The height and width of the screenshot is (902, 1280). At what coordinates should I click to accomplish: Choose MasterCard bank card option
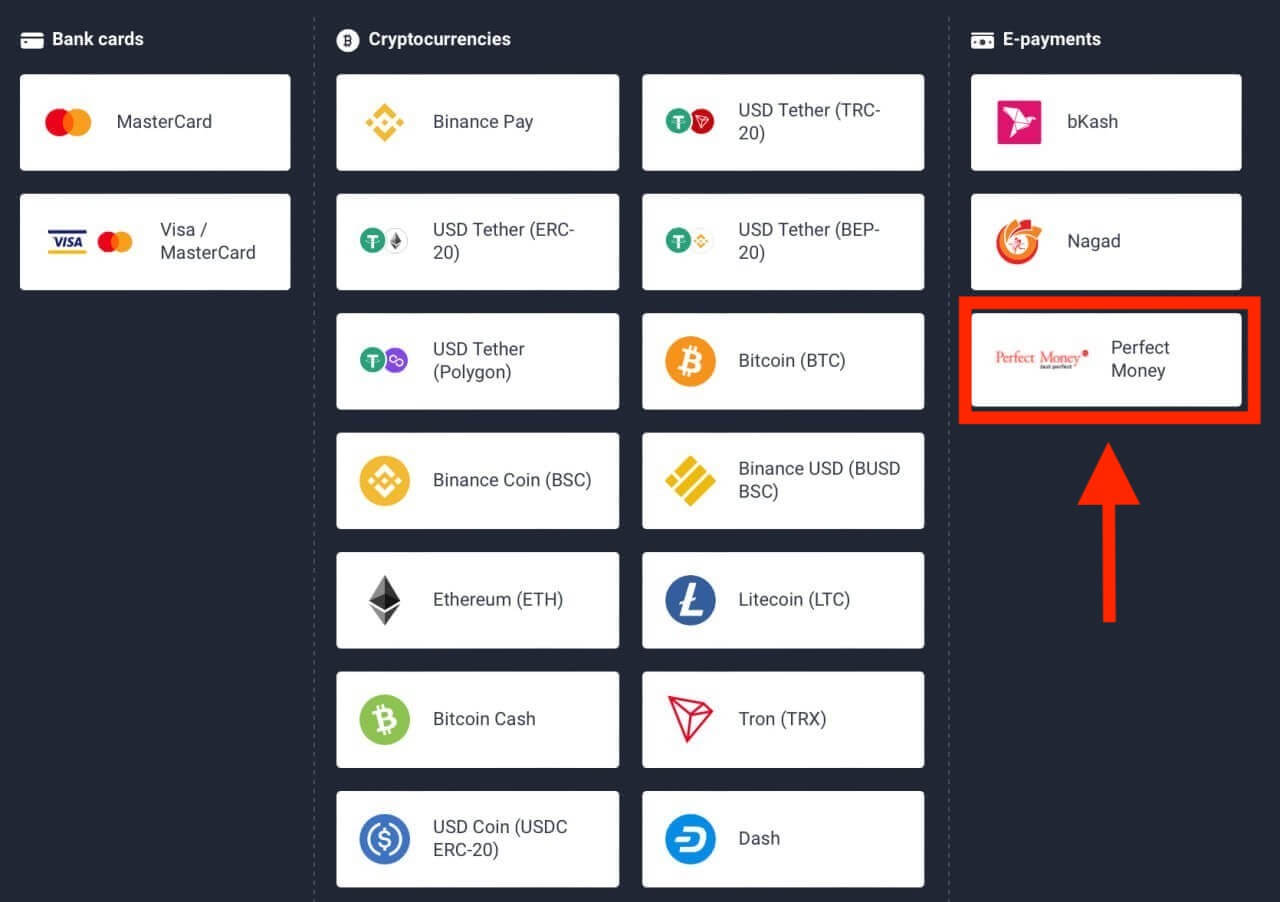tap(155, 122)
